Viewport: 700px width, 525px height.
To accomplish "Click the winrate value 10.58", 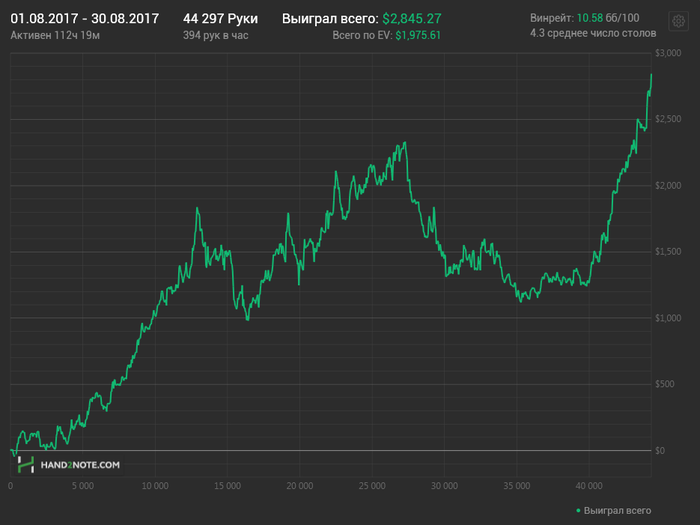I will point(590,18).
